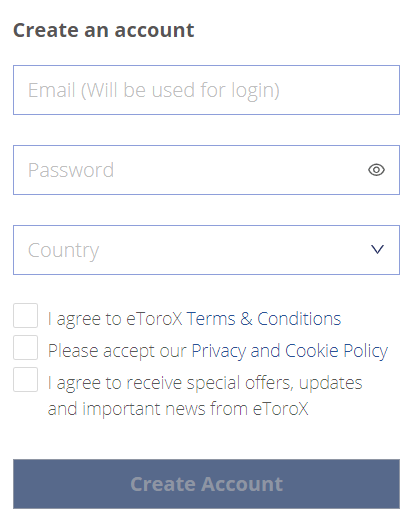Click the 'Password' placeholder text

point(71,170)
